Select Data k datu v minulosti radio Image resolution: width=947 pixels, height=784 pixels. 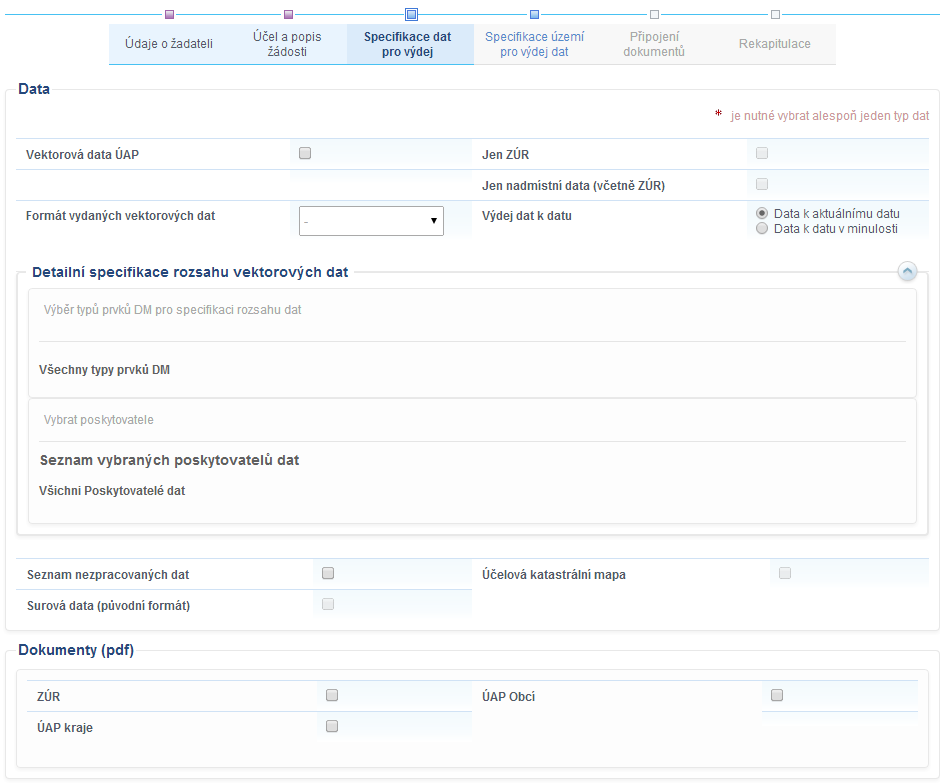(762, 228)
